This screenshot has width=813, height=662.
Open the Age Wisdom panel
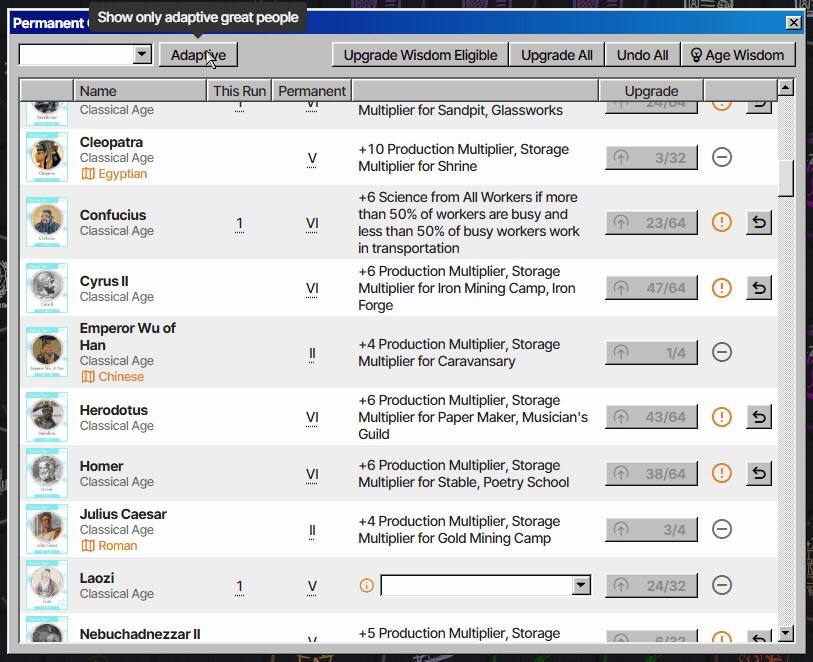[x=739, y=55]
